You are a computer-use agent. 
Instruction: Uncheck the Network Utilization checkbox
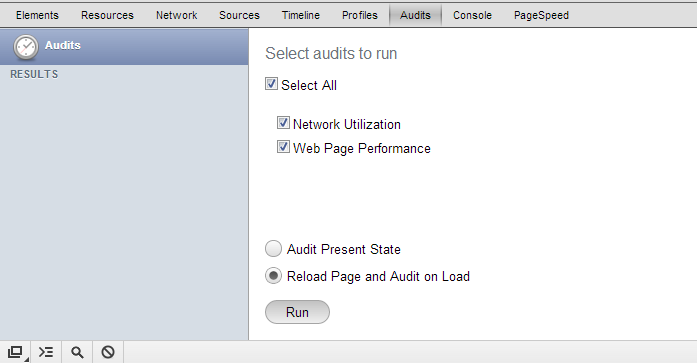click(283, 123)
